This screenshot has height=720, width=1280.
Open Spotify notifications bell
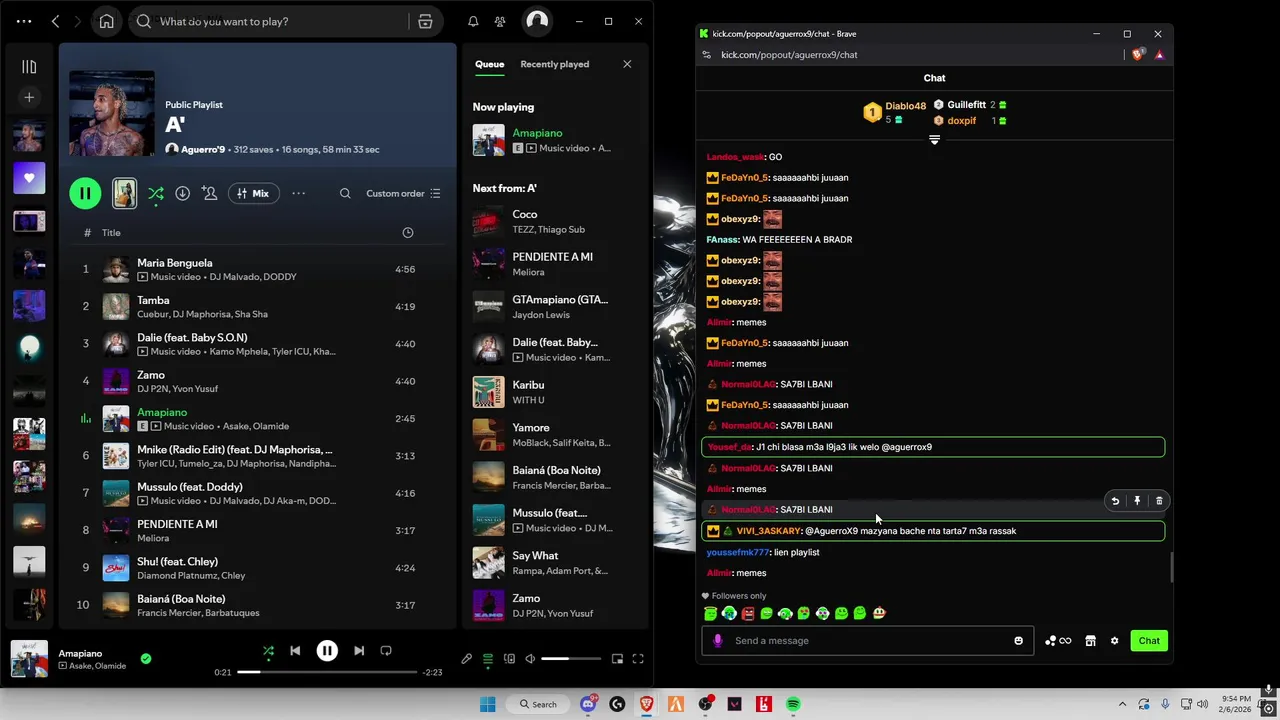473,21
